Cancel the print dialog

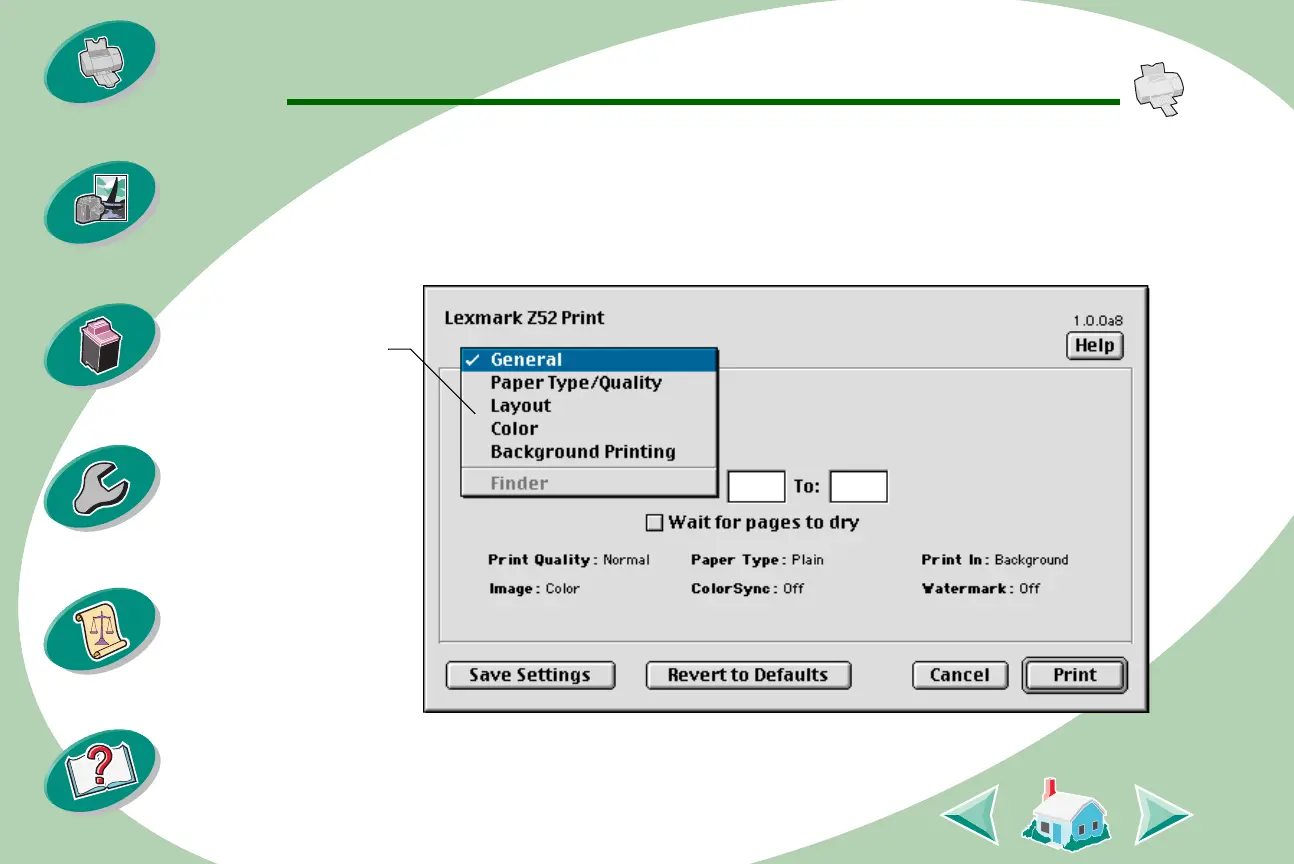(x=960, y=675)
